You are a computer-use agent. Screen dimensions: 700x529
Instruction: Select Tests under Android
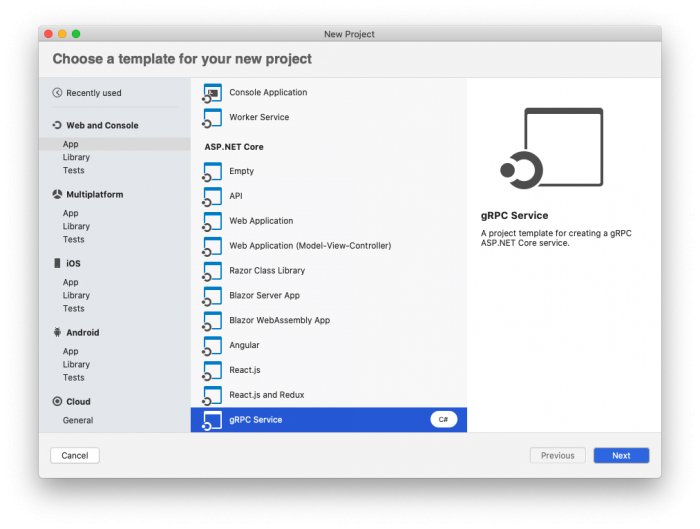click(74, 378)
